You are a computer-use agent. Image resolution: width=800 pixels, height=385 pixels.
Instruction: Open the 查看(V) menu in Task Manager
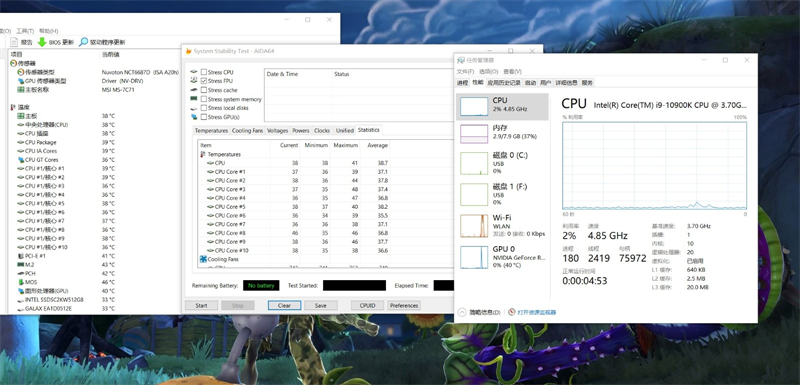pos(512,71)
